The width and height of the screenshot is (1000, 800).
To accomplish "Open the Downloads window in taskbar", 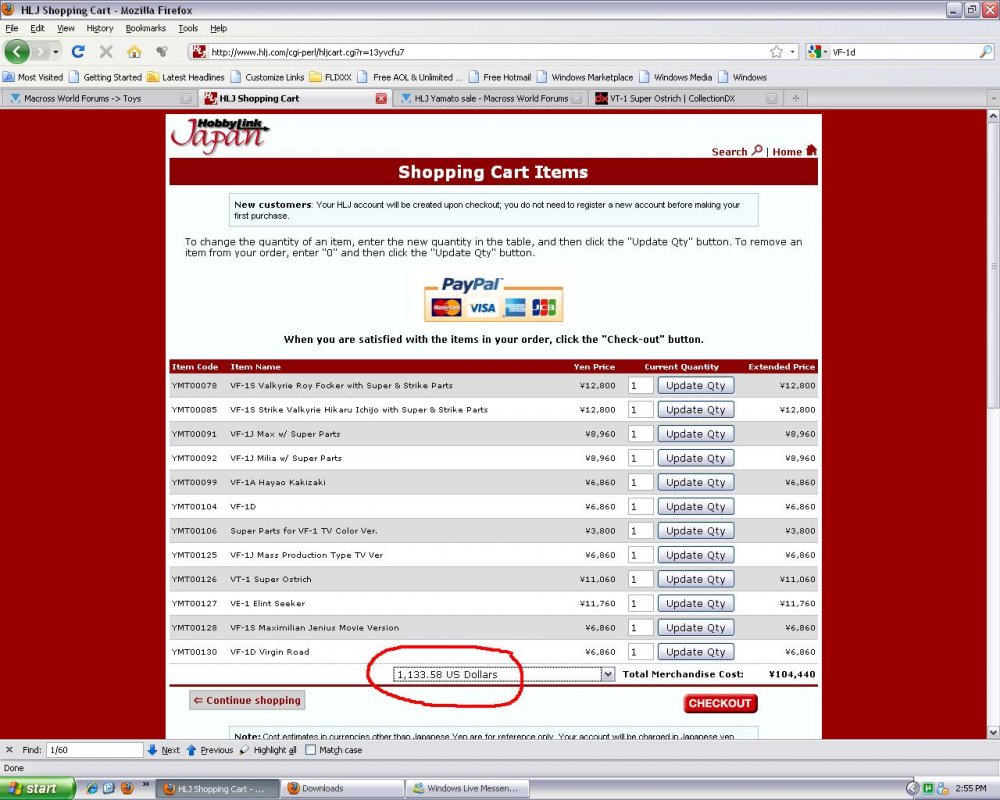I will 343,789.
